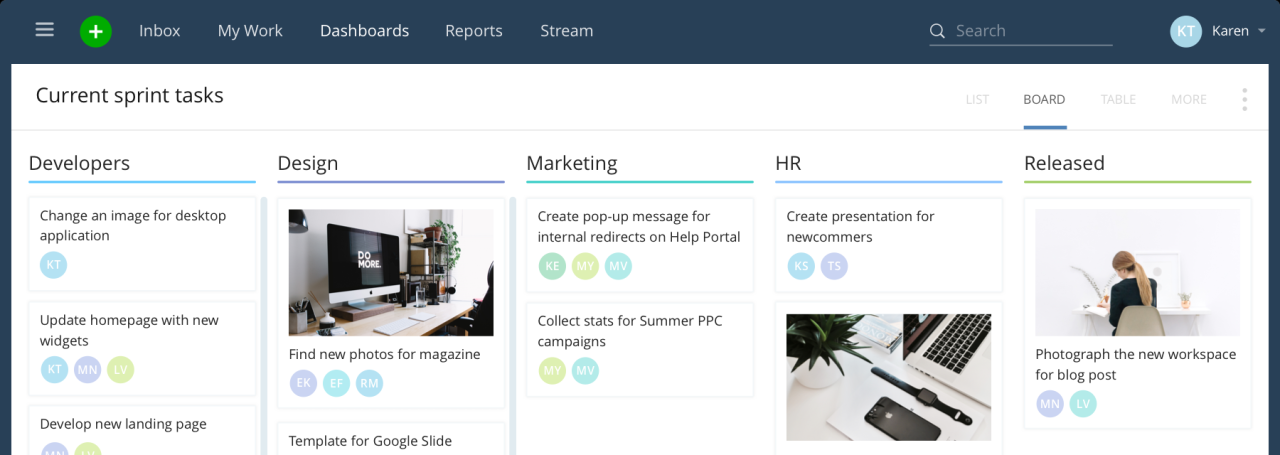Click EK avatar on Find new photos card
1280x455 pixels.
pyautogui.click(x=303, y=383)
